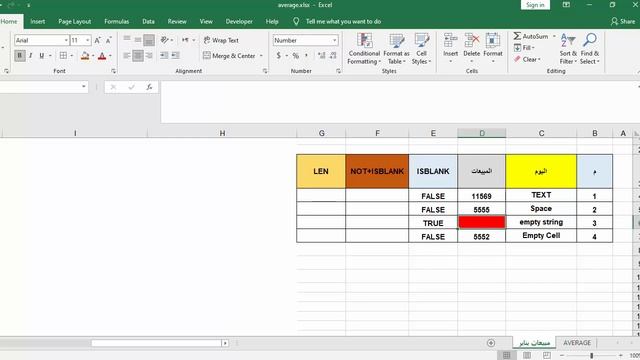Open Find & Select menu
640x360 pixels.
(x=590, y=49)
